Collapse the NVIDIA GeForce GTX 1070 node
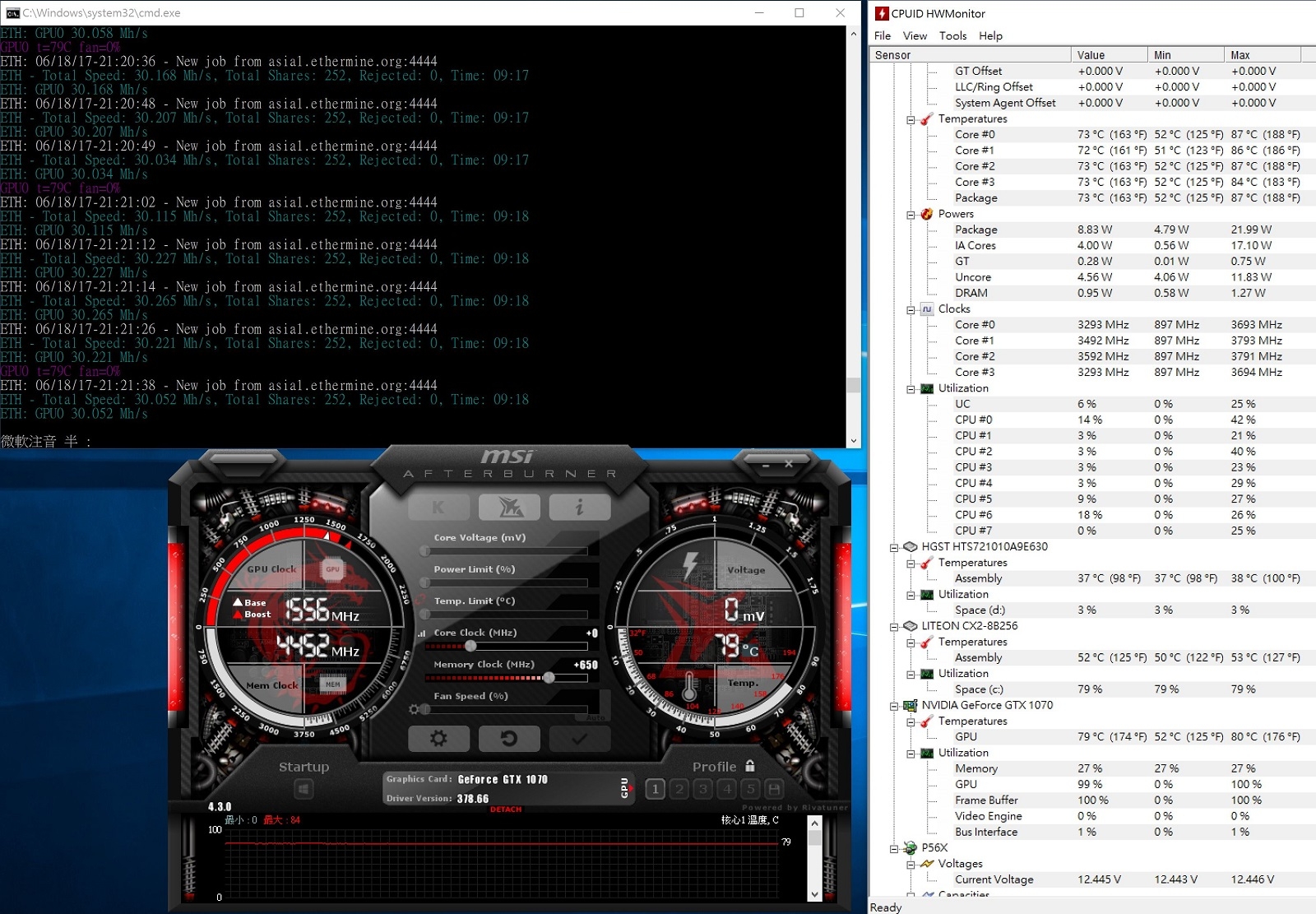The width and height of the screenshot is (1316, 914). pos(894,707)
